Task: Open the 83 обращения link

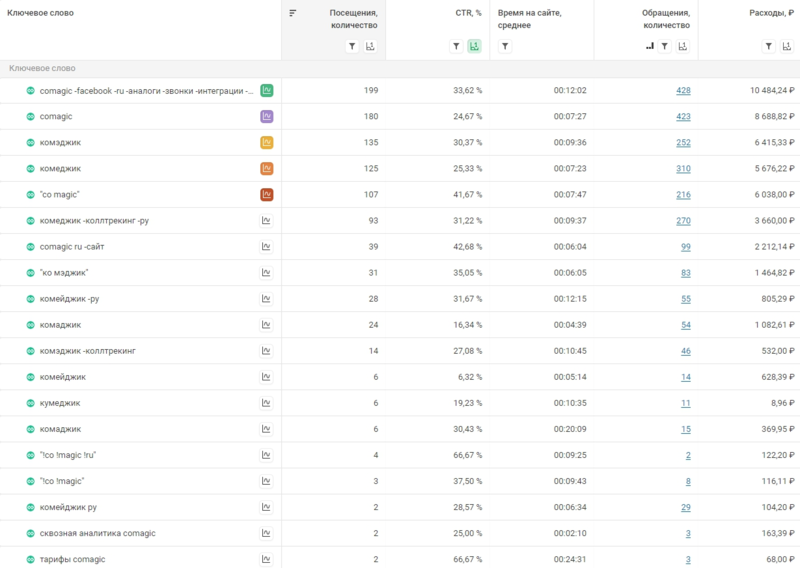Action: [686, 273]
